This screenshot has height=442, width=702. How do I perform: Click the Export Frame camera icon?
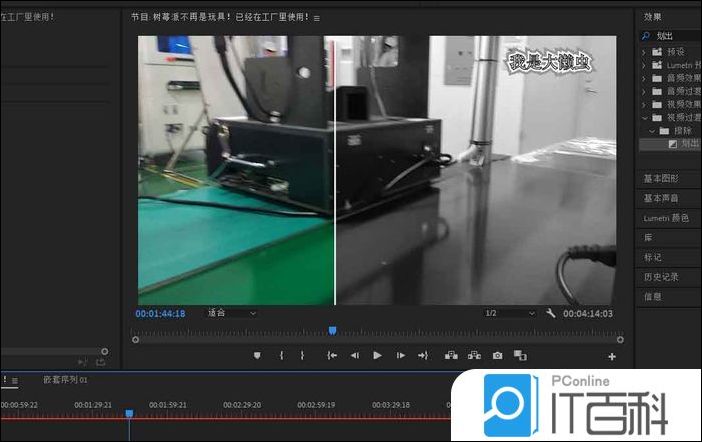pos(497,356)
